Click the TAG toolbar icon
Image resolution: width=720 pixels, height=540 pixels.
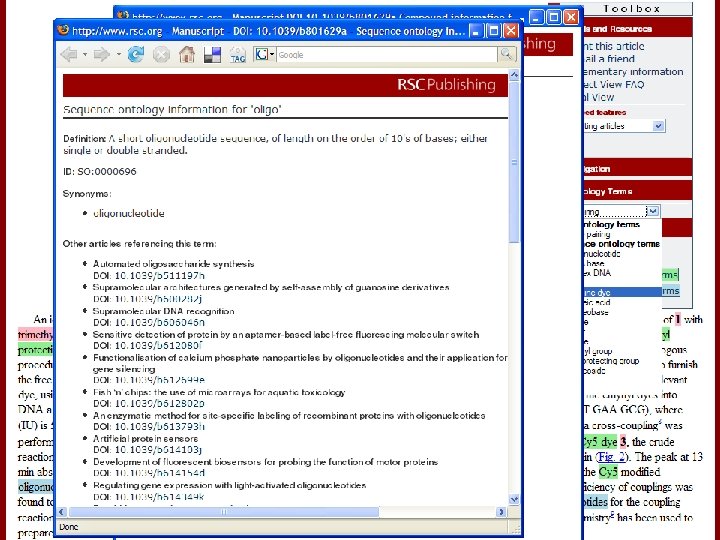tap(238, 55)
